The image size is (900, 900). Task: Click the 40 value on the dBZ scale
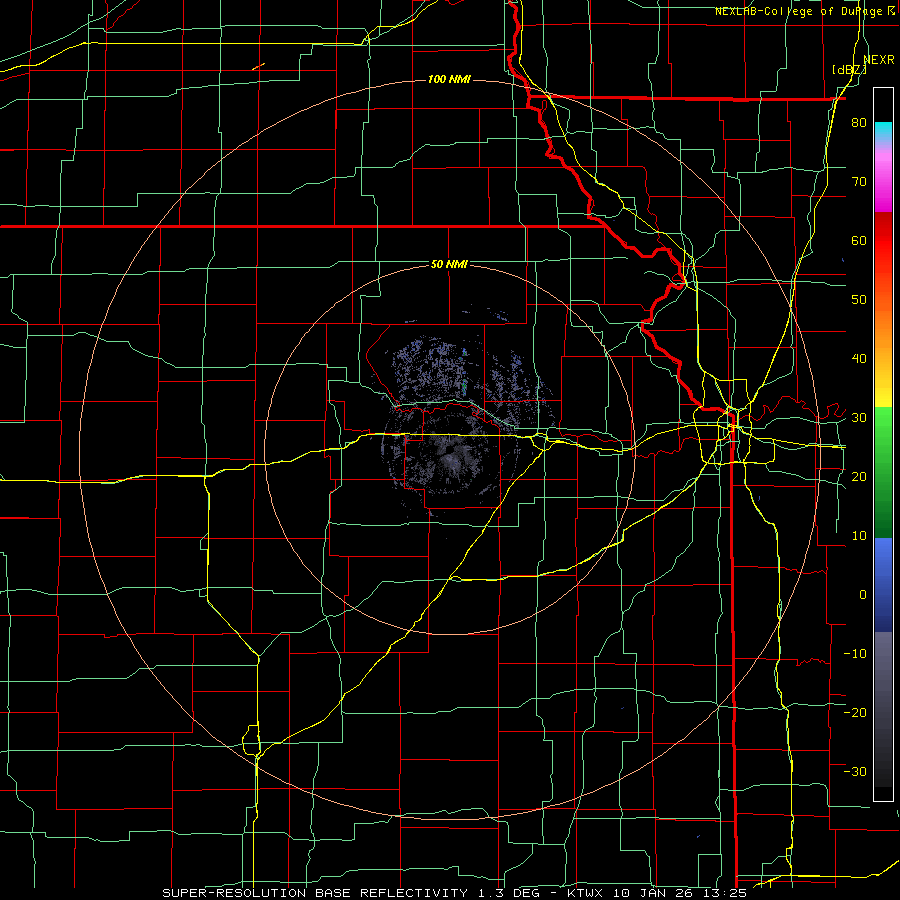coord(859,359)
